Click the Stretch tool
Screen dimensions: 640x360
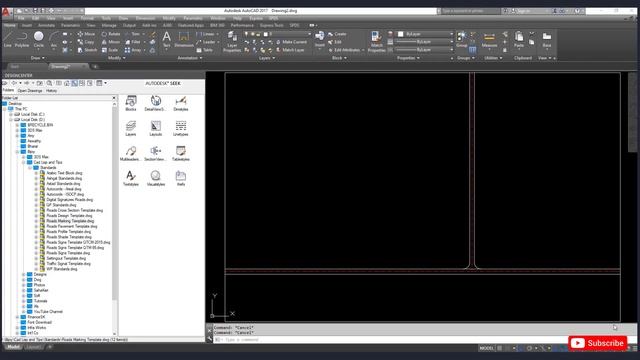point(87,50)
